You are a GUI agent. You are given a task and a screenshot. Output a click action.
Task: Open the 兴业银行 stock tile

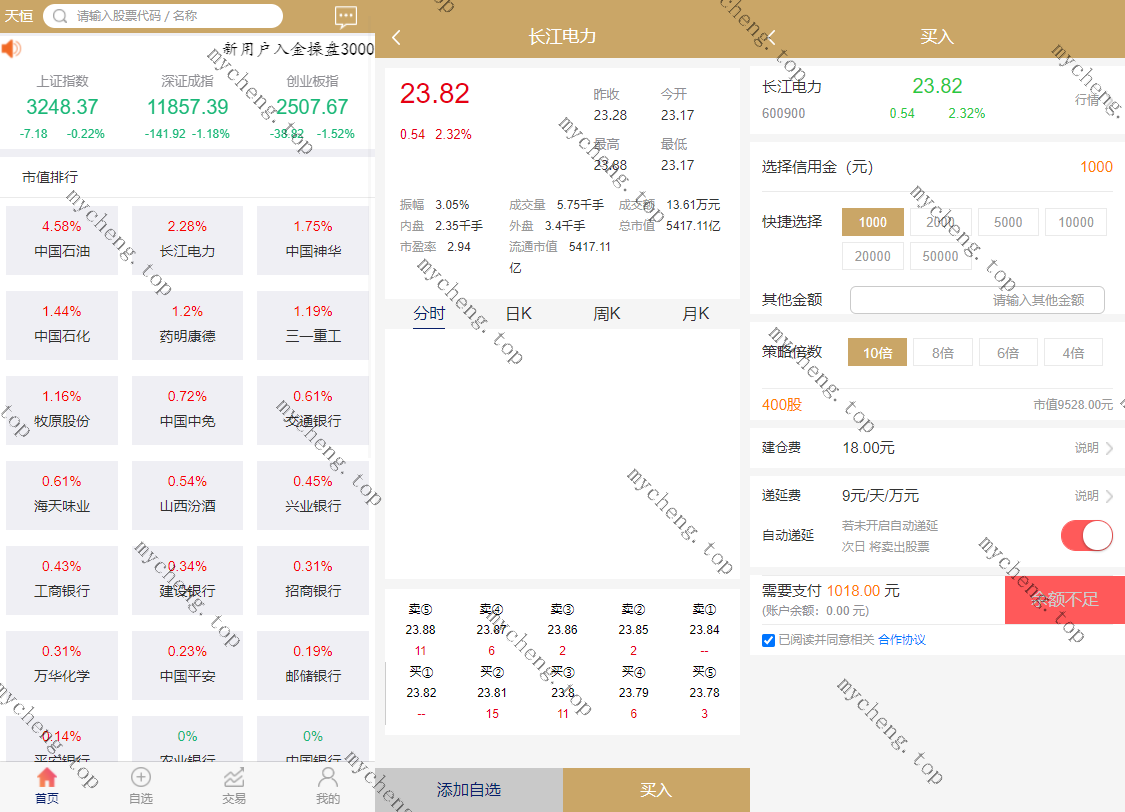pos(313,496)
